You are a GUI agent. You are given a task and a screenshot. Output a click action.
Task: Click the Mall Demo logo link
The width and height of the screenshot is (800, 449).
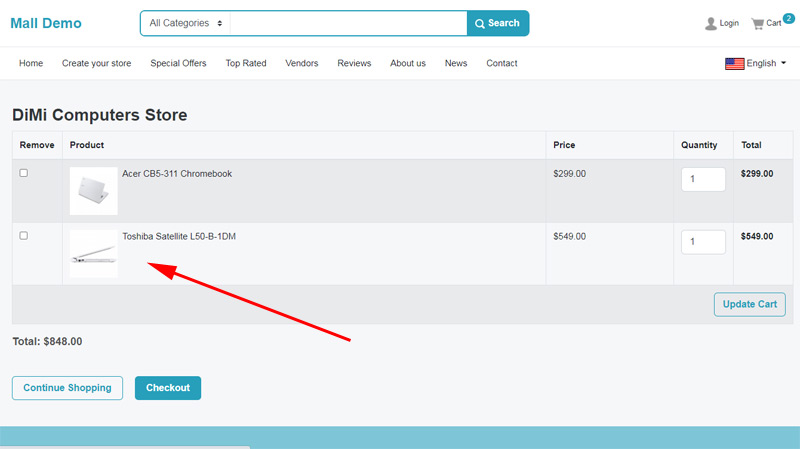pyautogui.click(x=46, y=23)
